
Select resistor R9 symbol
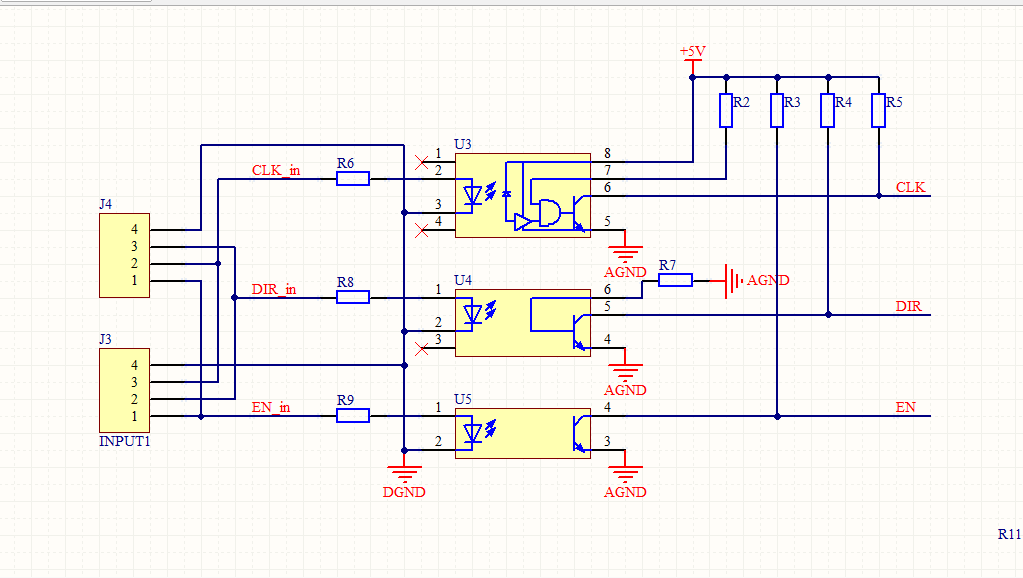(353, 416)
